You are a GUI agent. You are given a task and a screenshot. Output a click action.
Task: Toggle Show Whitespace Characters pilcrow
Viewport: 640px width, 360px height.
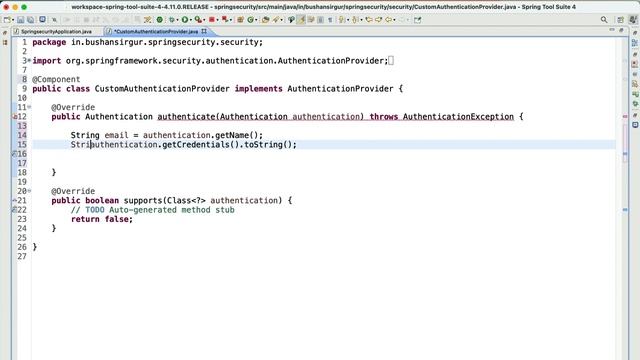pos(330,20)
